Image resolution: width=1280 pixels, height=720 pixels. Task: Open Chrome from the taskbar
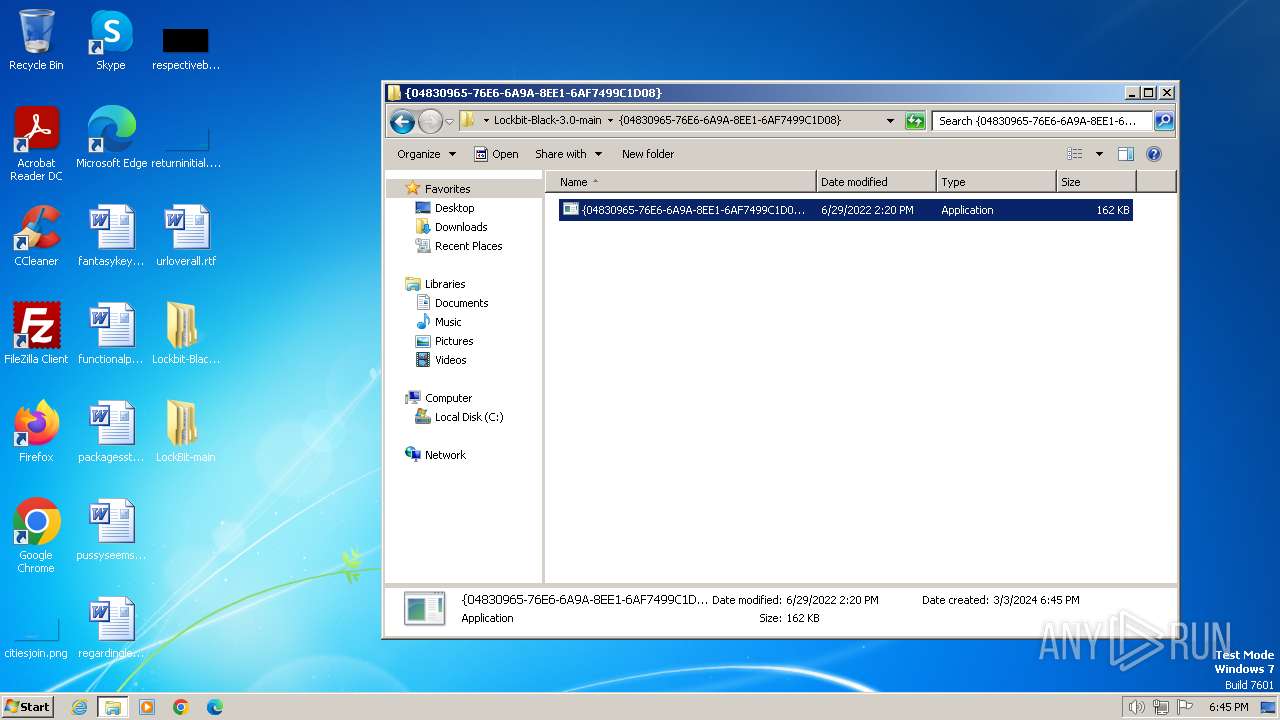181,707
